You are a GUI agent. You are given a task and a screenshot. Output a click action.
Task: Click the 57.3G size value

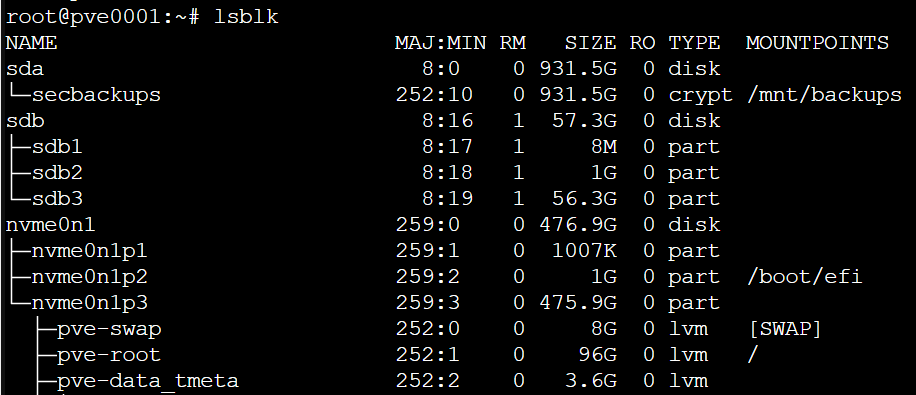point(584,120)
